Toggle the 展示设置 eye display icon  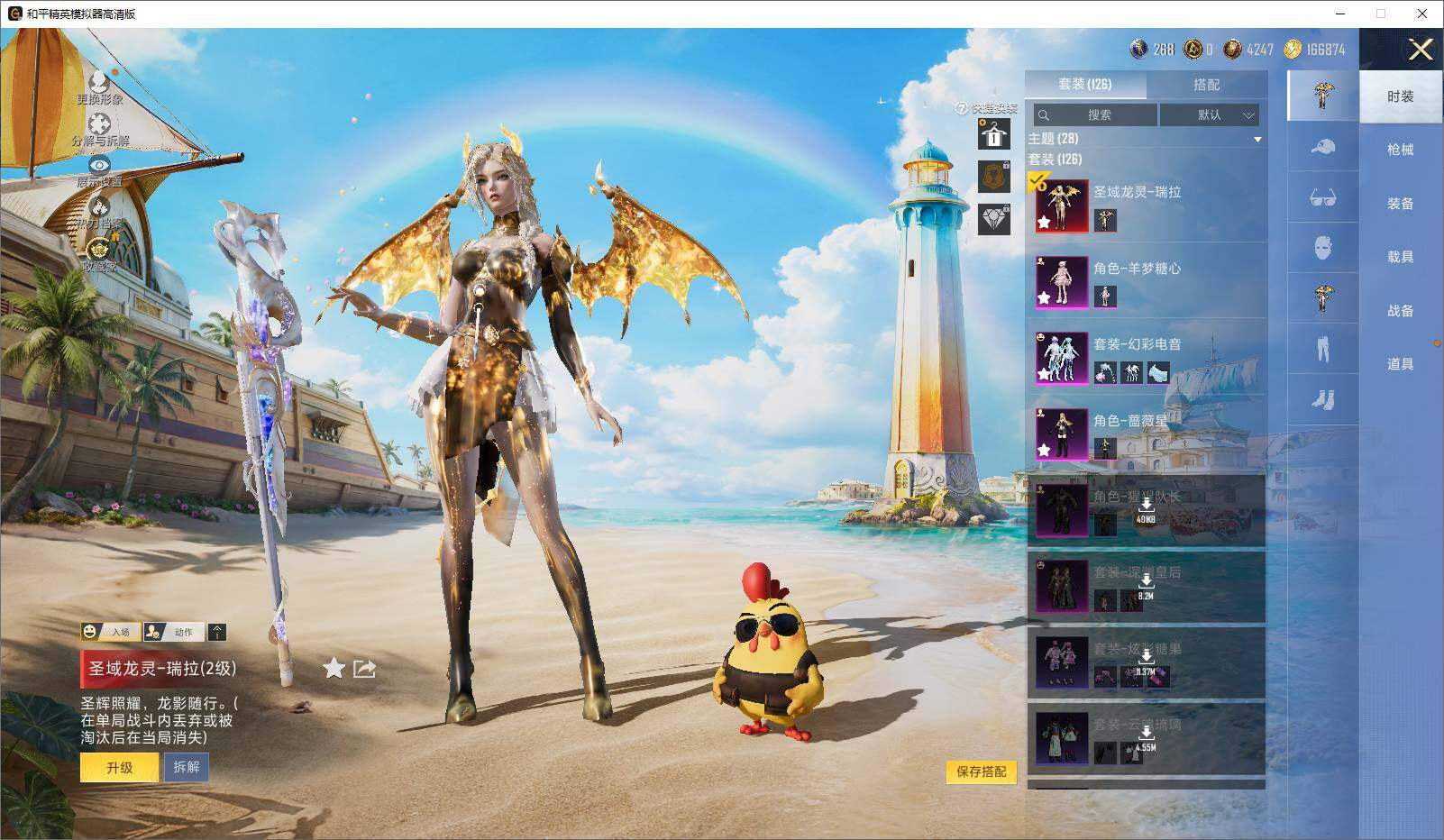(99, 165)
